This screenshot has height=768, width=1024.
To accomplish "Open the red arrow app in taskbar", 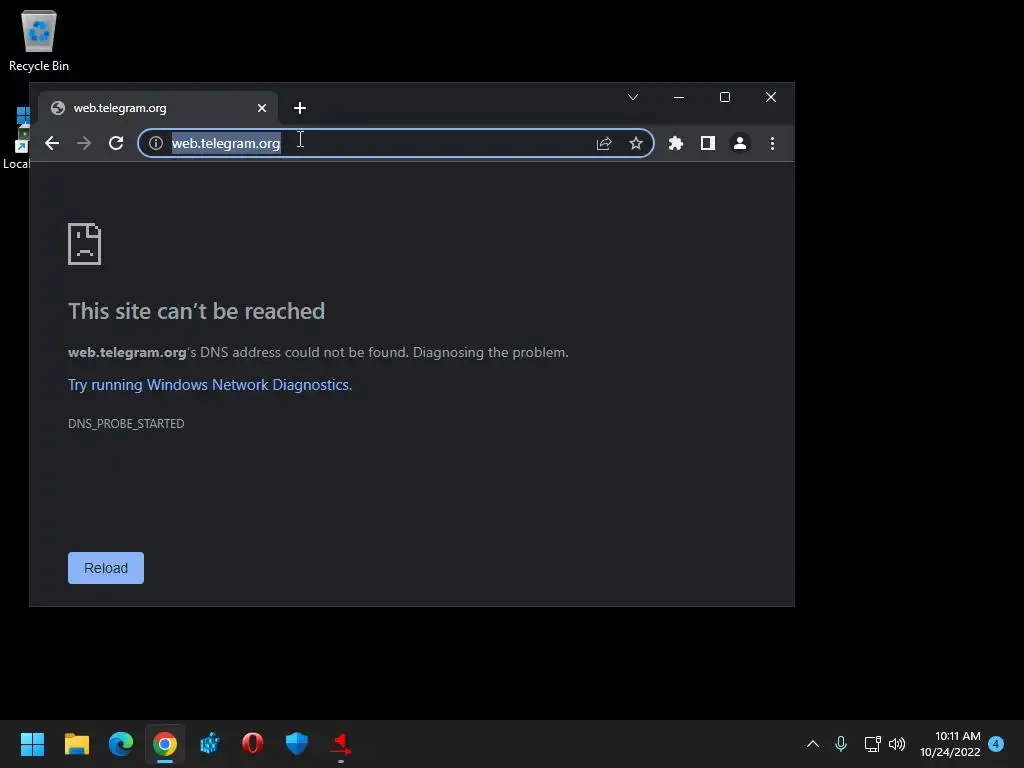I will click(341, 743).
